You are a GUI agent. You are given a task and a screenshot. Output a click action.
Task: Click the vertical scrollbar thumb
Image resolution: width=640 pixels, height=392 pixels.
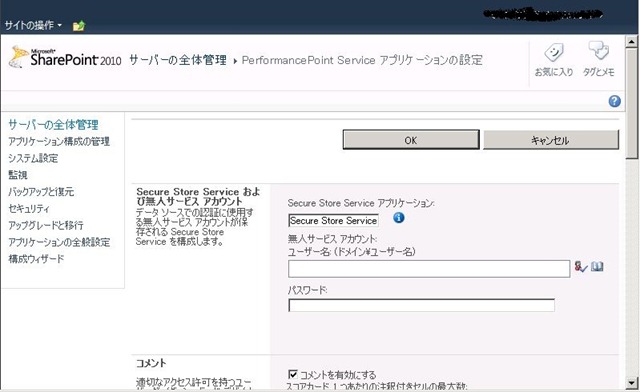pos(631,103)
